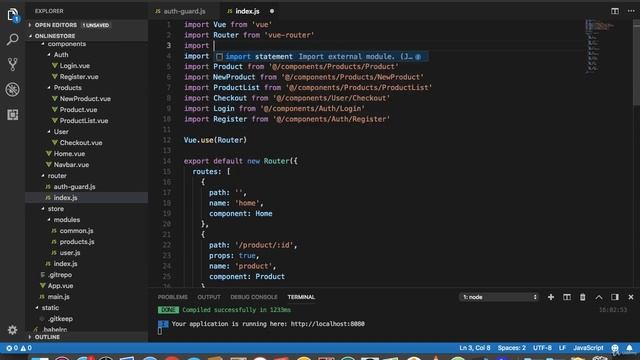
Task: Maximize terminal panel with up chevron
Action: [x=599, y=297]
